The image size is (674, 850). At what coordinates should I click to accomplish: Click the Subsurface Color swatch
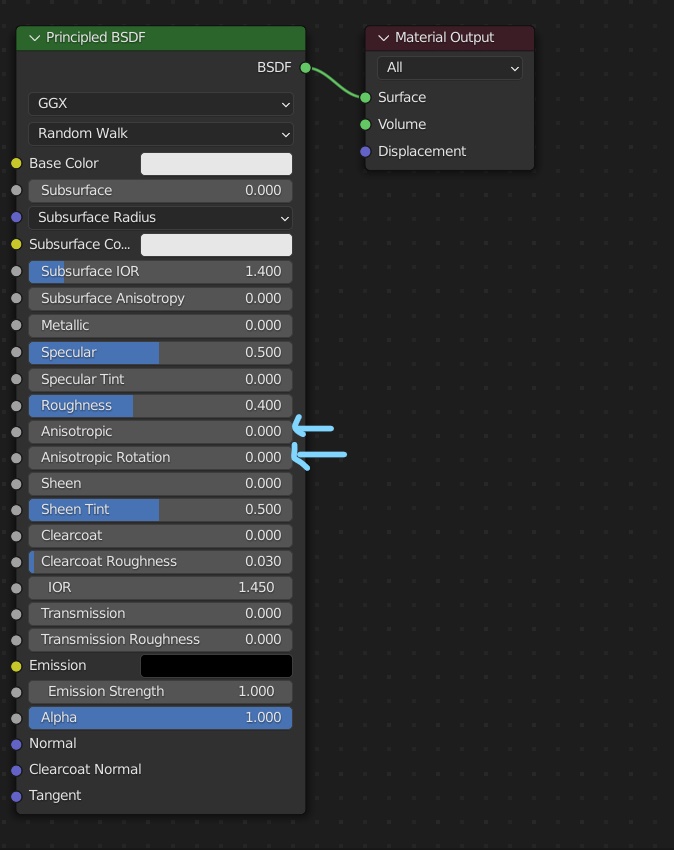(216, 244)
